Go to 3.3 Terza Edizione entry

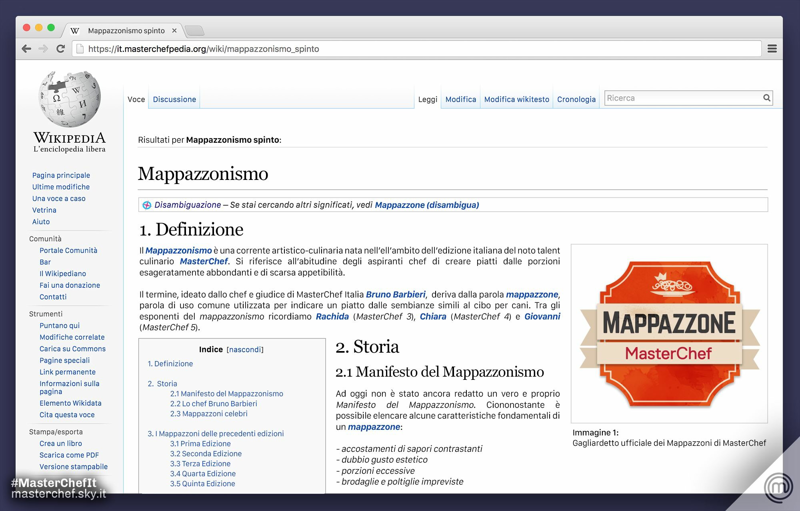pyautogui.click(x=201, y=464)
